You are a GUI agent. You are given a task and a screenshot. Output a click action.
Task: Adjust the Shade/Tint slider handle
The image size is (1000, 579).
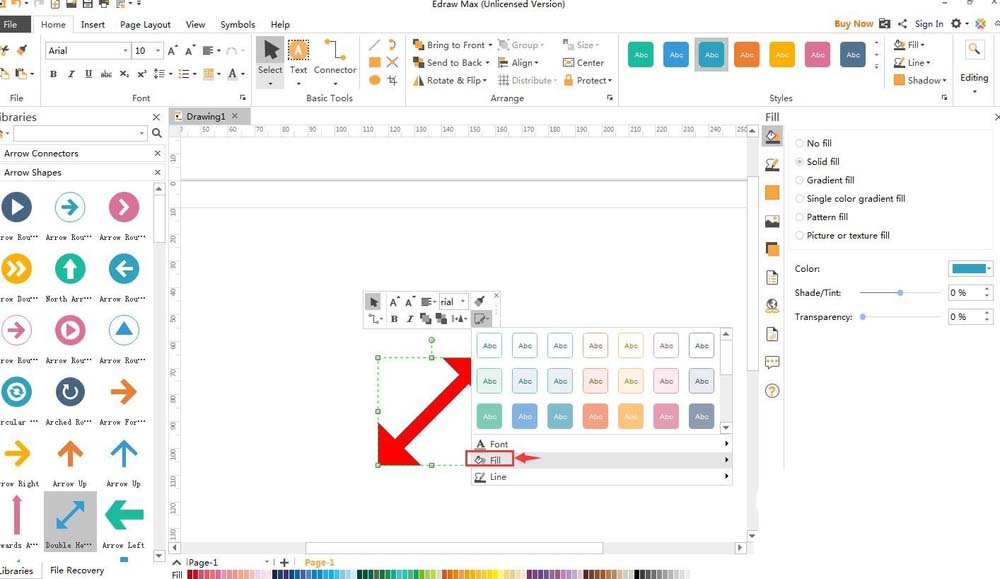point(900,293)
